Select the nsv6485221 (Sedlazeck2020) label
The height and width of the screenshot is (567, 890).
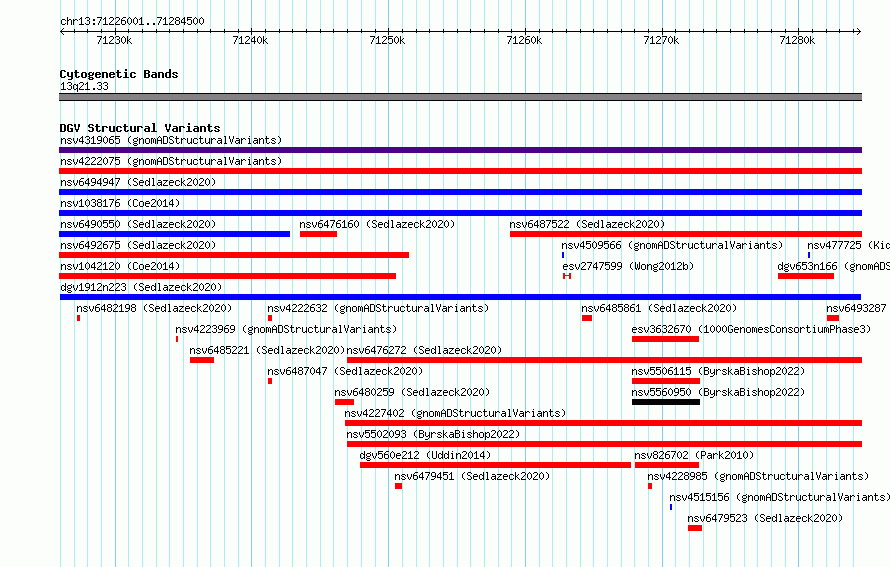(x=267, y=350)
